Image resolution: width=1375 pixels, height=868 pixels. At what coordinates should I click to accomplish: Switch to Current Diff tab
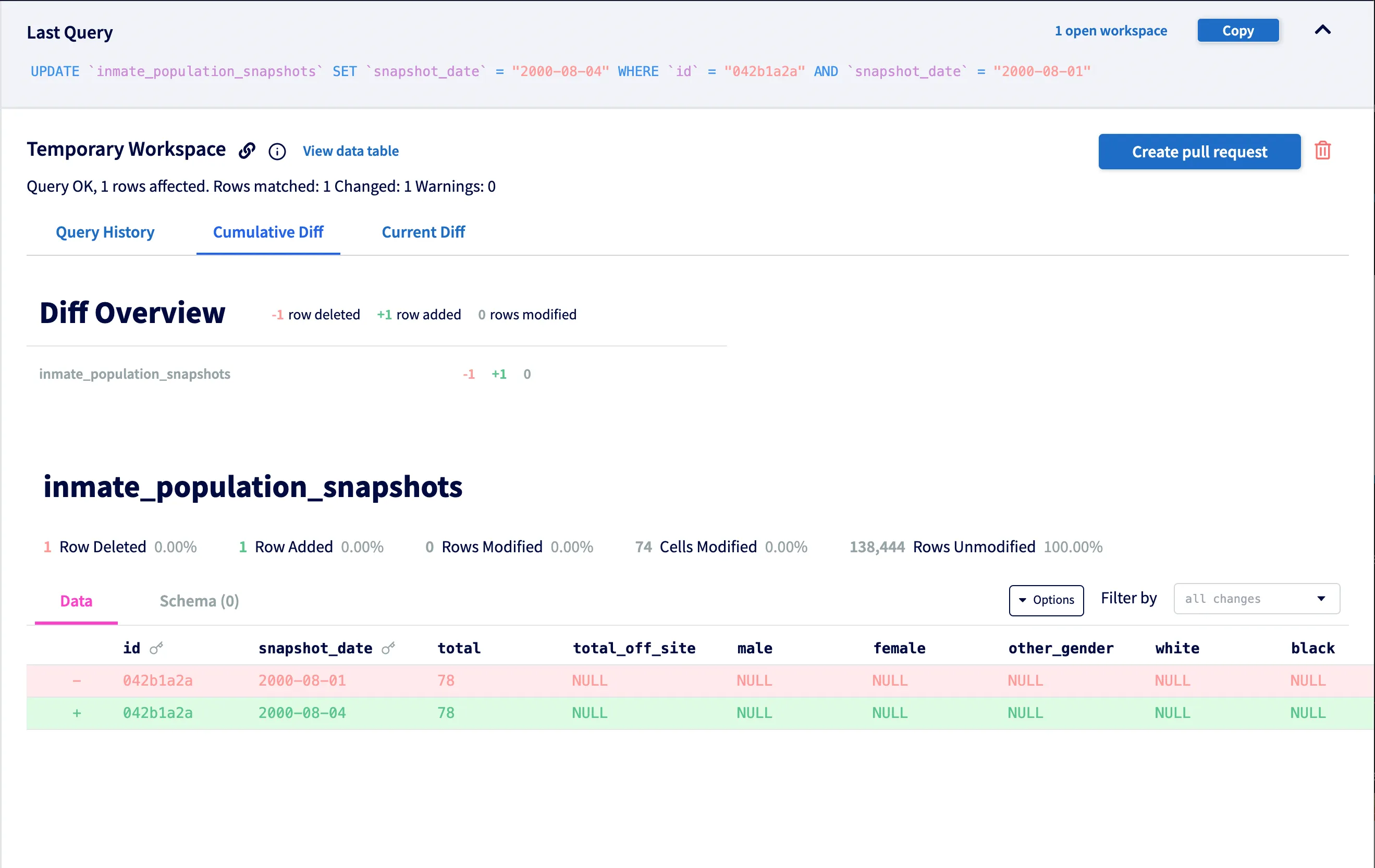click(x=423, y=232)
